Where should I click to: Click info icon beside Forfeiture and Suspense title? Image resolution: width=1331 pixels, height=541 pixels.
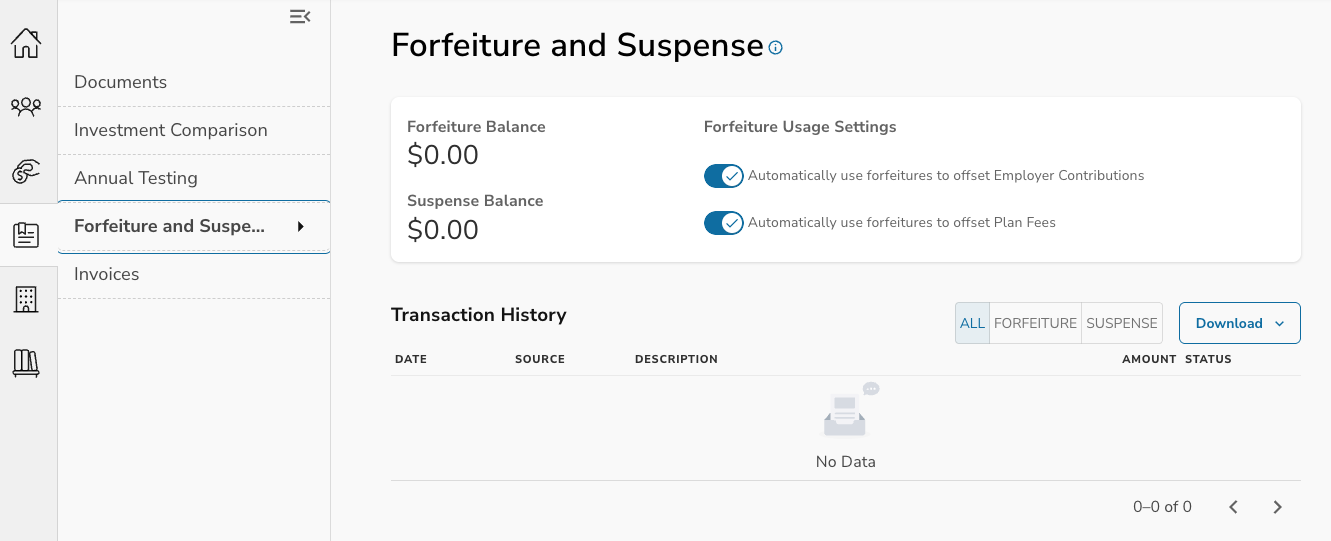pyautogui.click(x=776, y=48)
